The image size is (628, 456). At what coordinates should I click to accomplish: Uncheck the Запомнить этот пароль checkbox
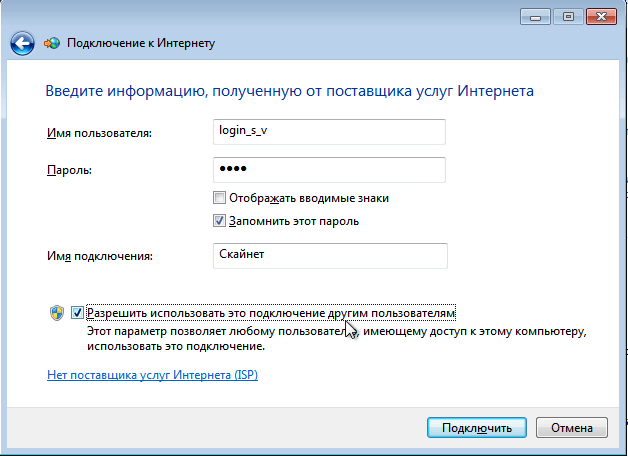(220, 221)
